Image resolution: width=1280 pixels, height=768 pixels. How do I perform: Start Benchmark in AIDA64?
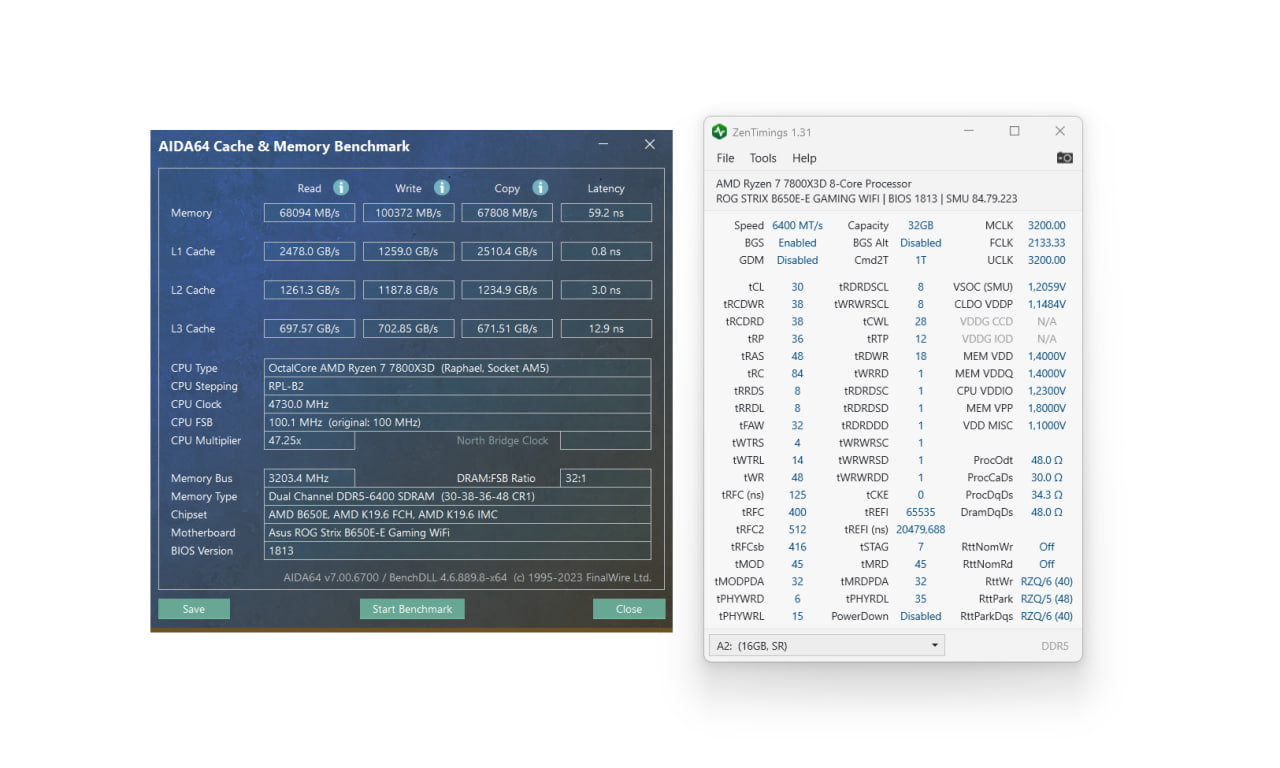coord(412,609)
